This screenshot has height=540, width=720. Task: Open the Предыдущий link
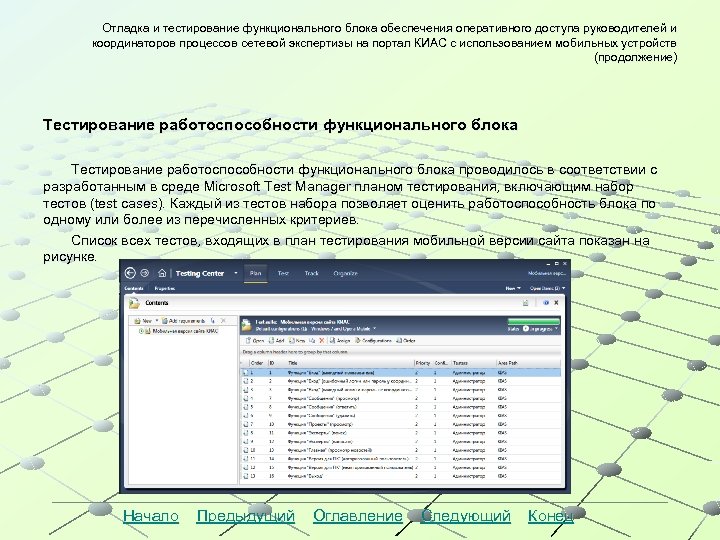point(246,516)
